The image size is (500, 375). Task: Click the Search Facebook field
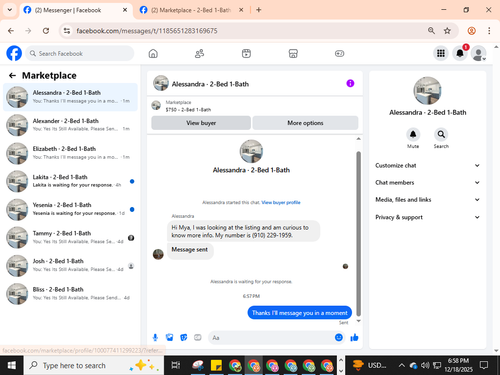coord(80,53)
